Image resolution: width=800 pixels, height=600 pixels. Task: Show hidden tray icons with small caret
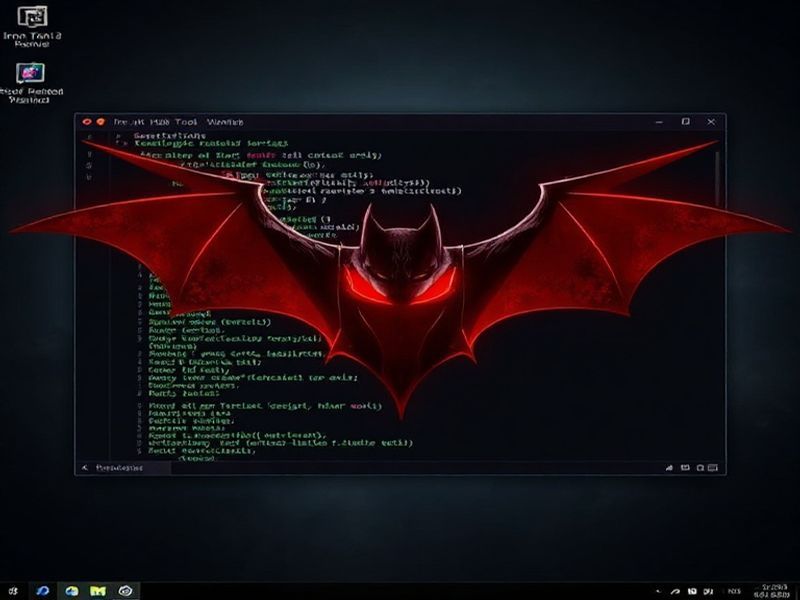pos(658,591)
